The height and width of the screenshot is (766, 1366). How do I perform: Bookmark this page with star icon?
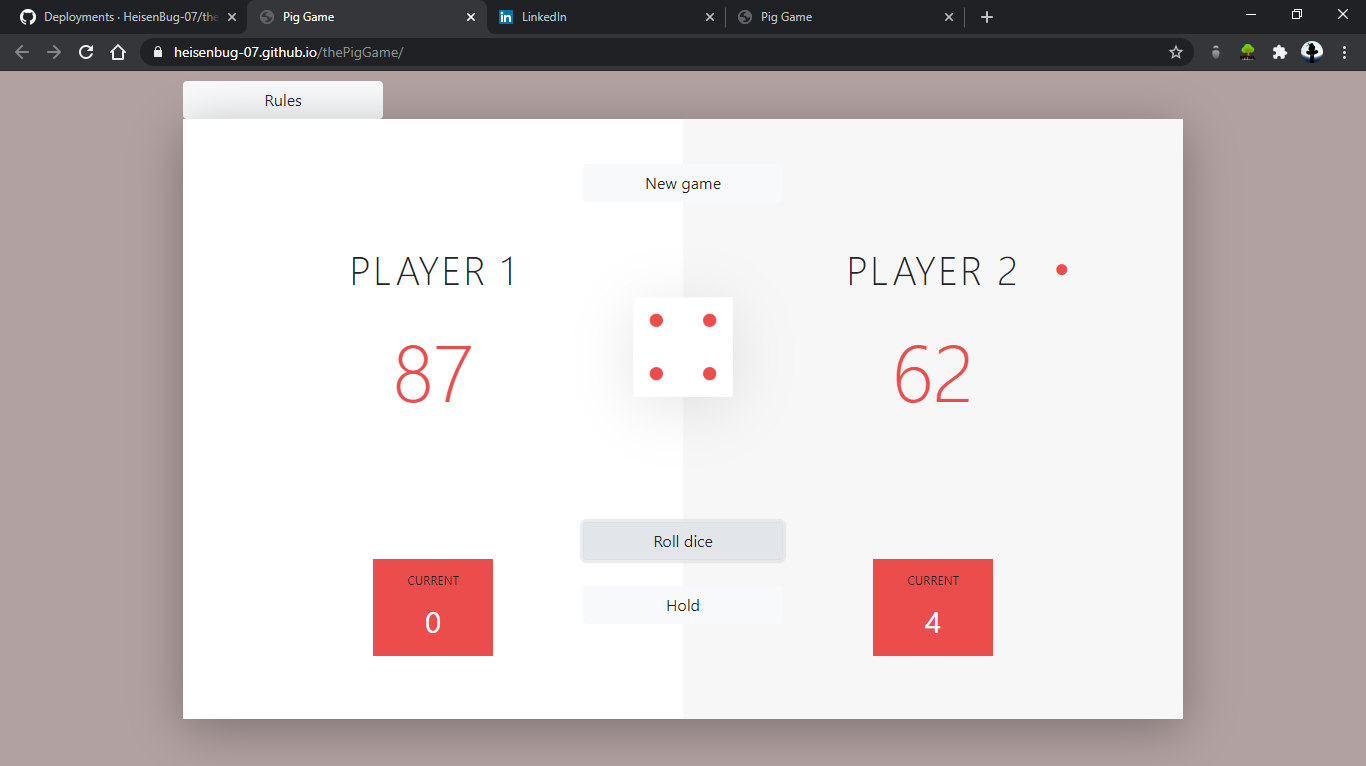pyautogui.click(x=1176, y=52)
